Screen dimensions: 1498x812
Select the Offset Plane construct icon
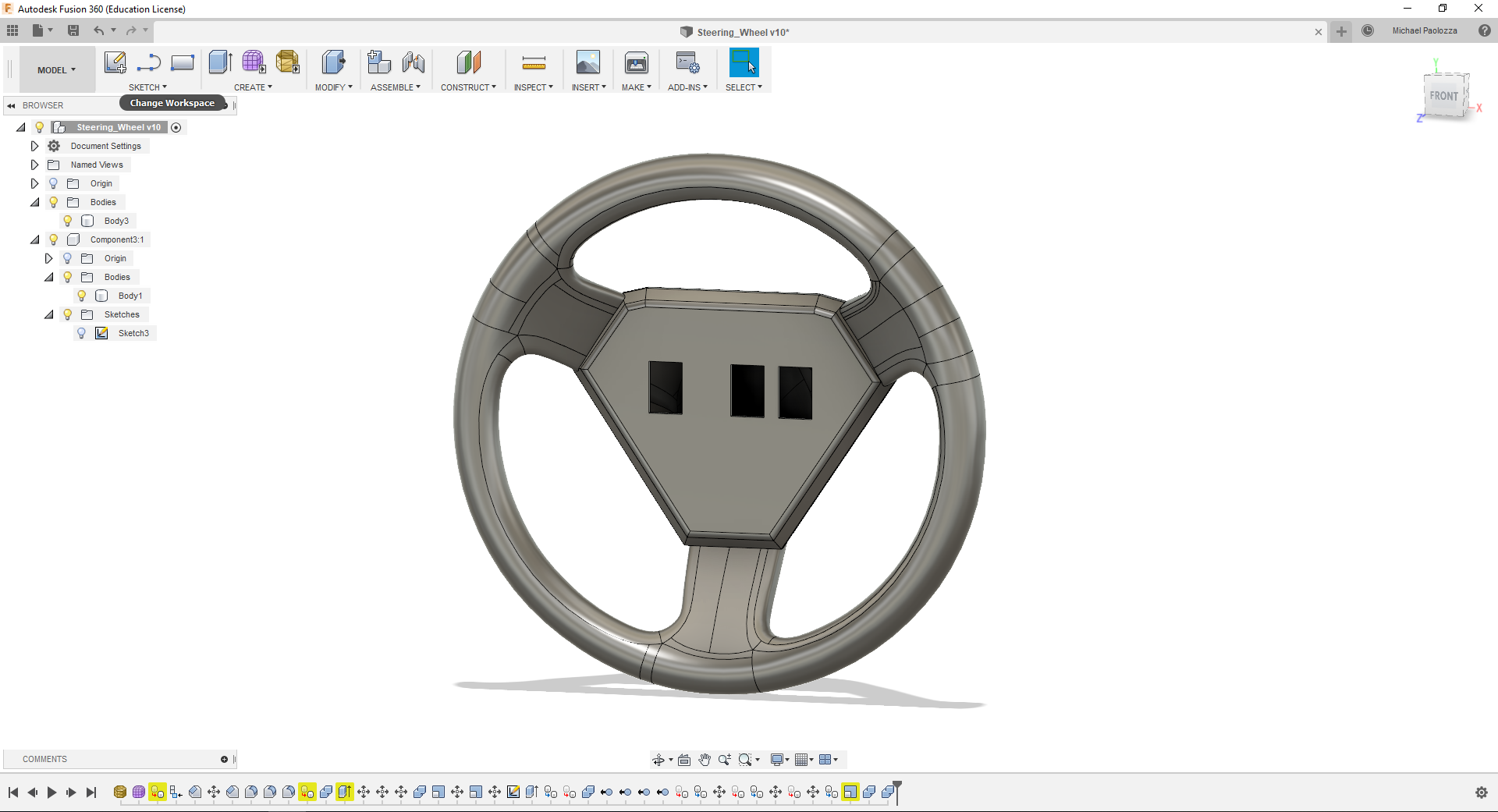tap(469, 62)
